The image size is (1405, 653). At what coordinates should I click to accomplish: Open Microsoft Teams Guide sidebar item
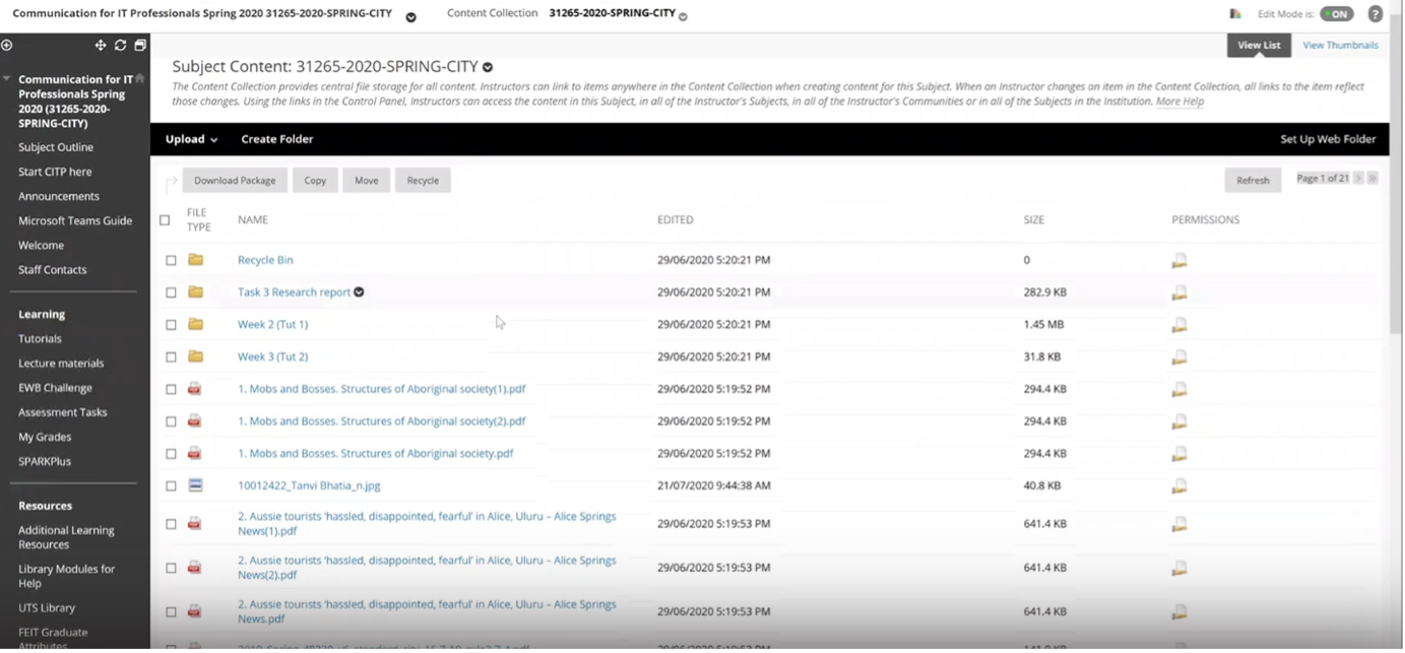pyautogui.click(x=75, y=221)
